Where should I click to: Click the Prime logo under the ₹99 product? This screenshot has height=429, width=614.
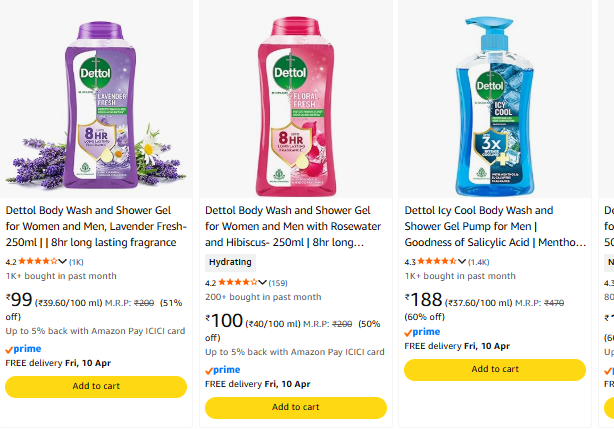pos(23,349)
